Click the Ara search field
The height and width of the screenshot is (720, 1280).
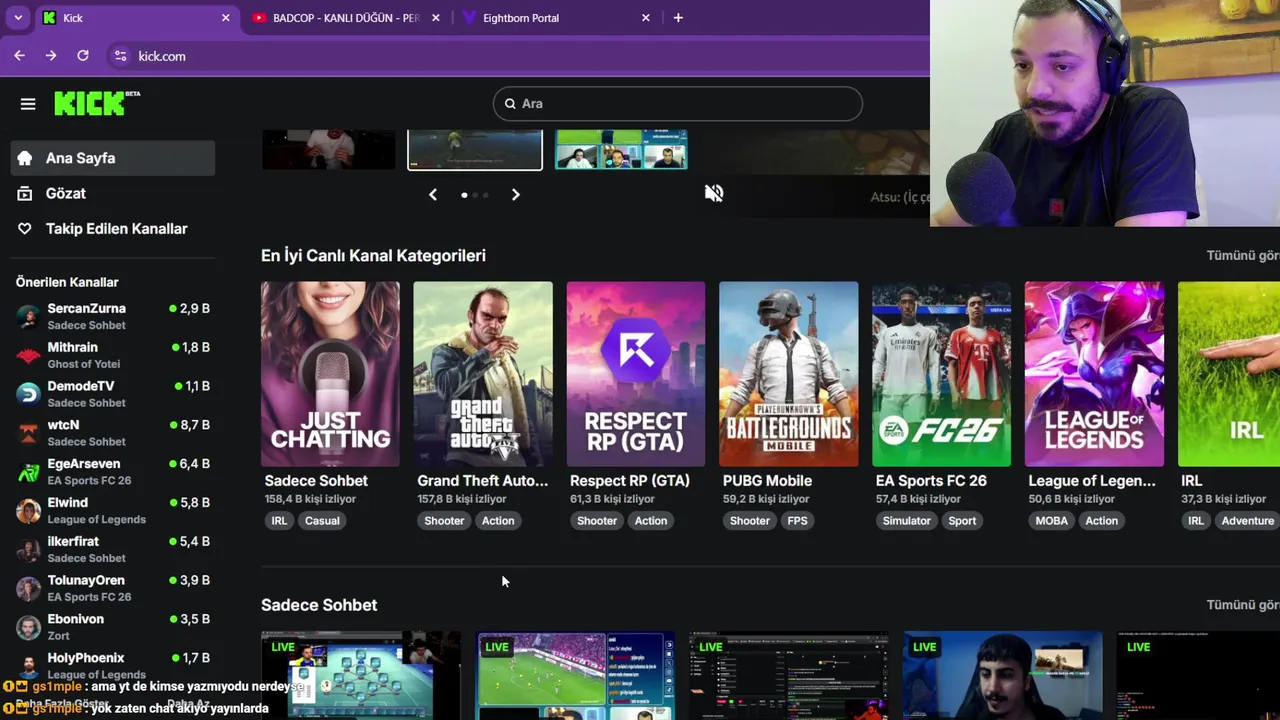tap(678, 104)
